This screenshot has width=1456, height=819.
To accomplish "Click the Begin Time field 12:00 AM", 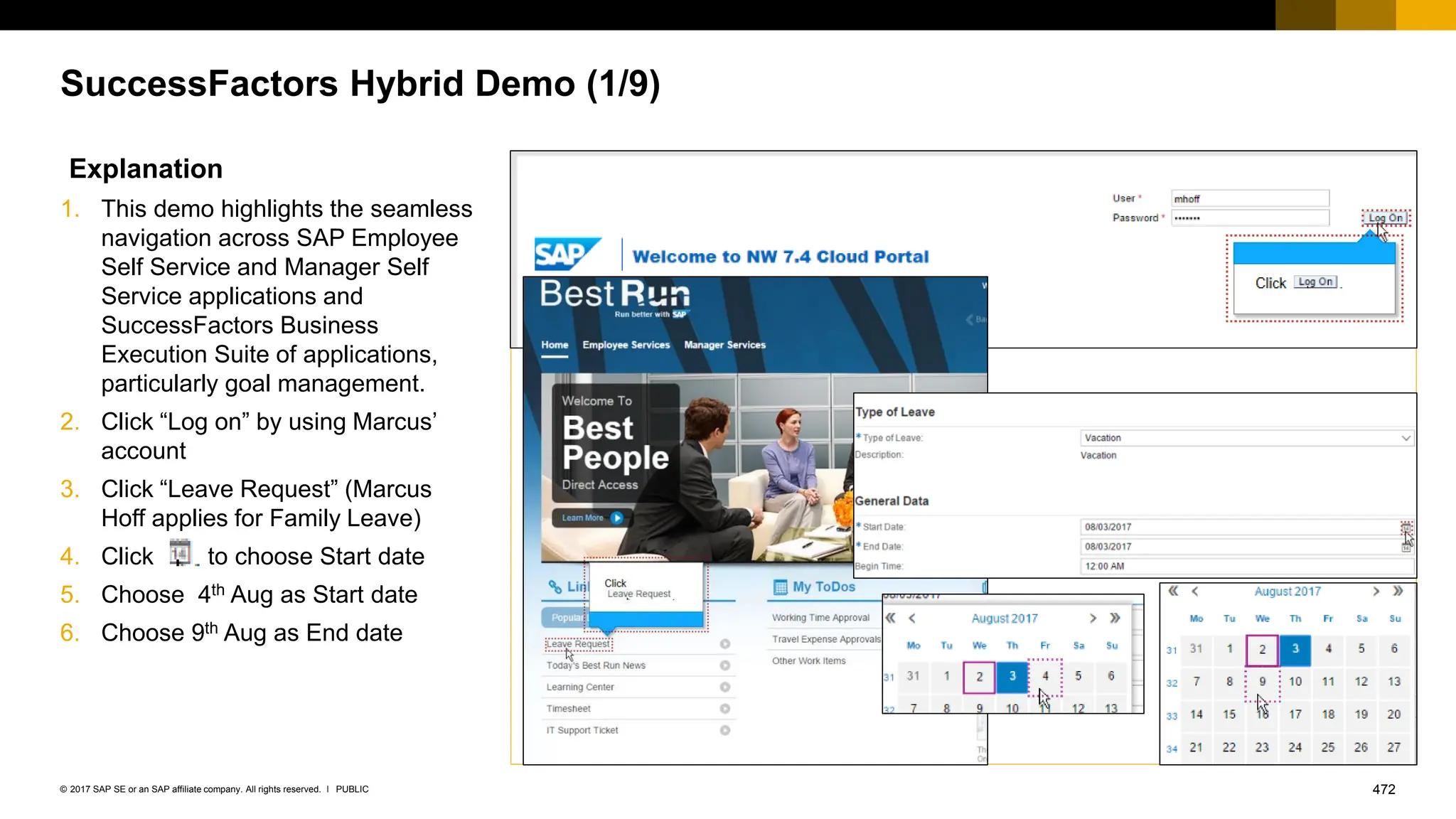I will [x=1246, y=567].
